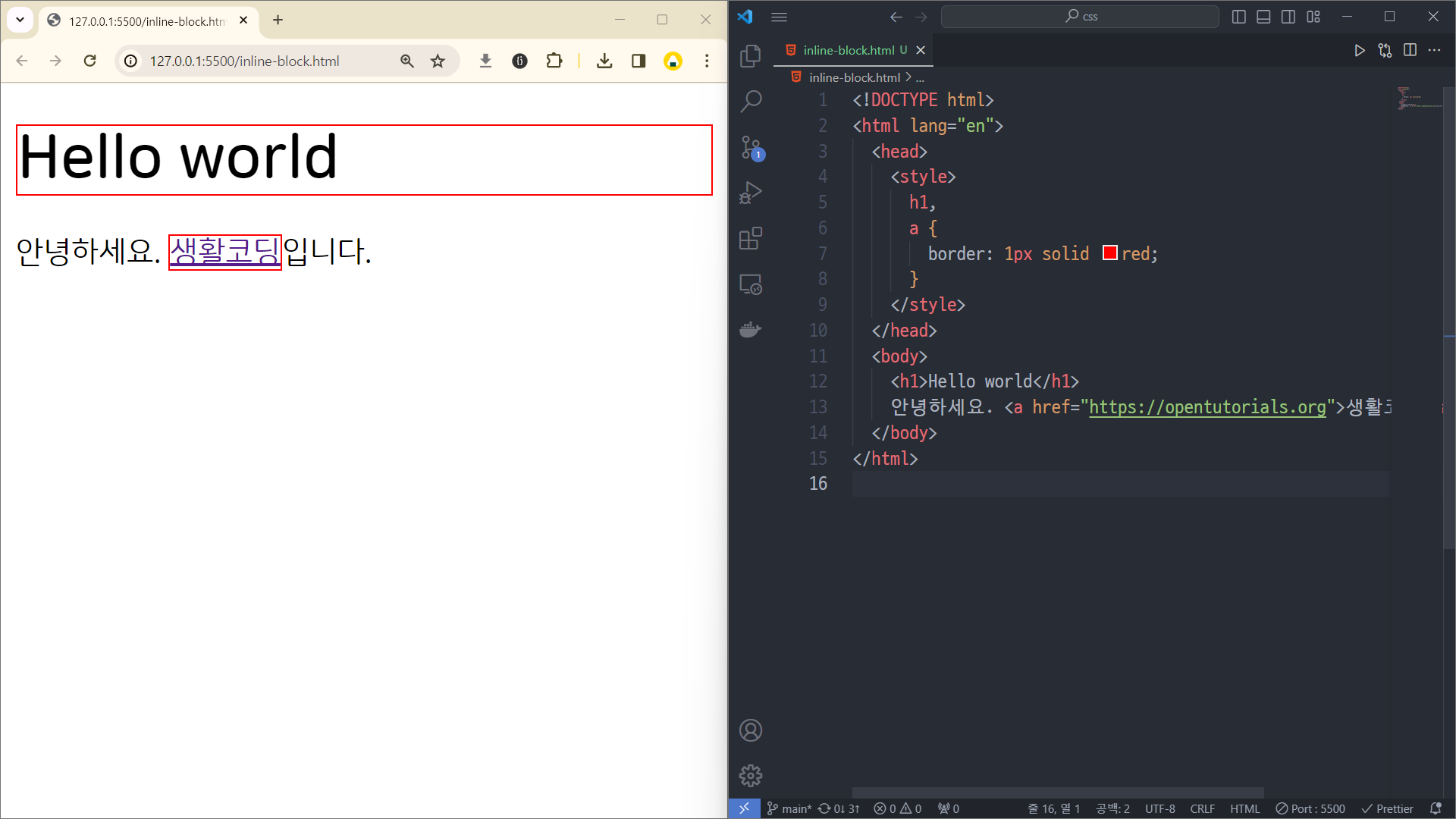Open Chrome tab search dropdown arrow
This screenshot has height=819, width=1456.
click(x=20, y=20)
